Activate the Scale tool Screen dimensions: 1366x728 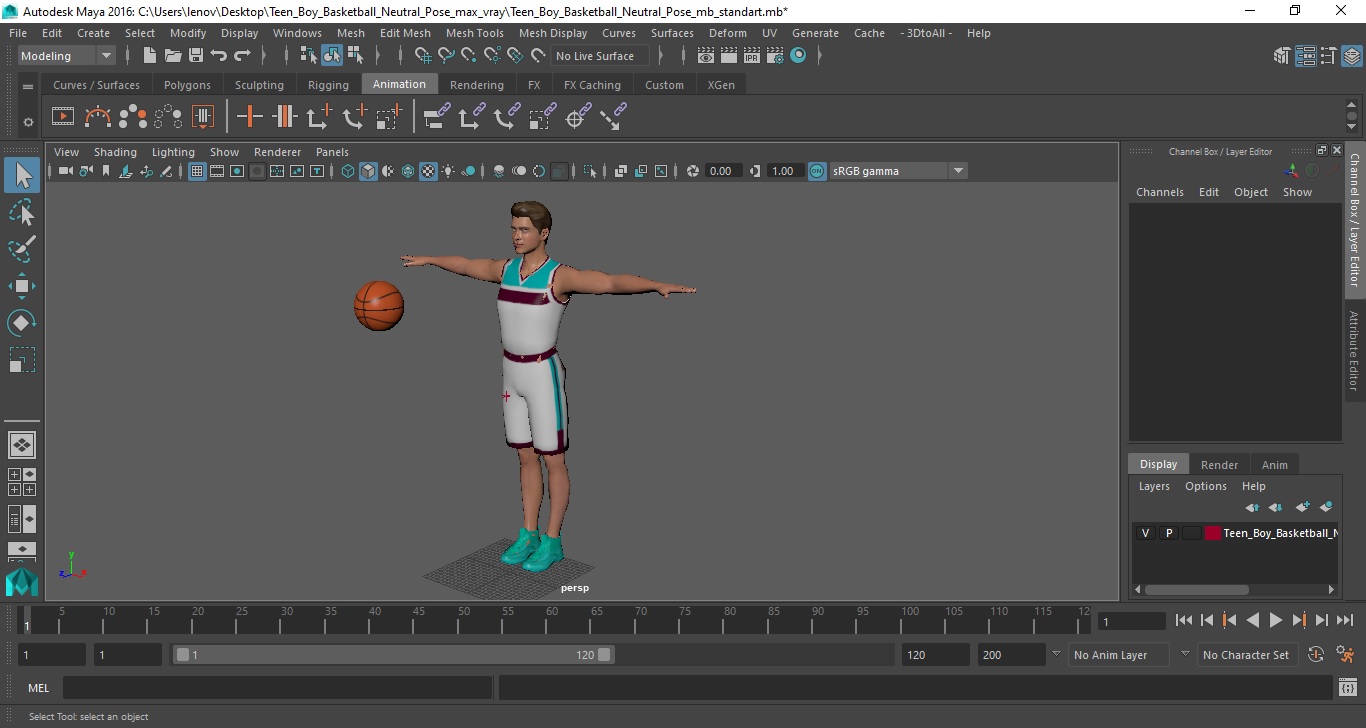tap(22, 360)
